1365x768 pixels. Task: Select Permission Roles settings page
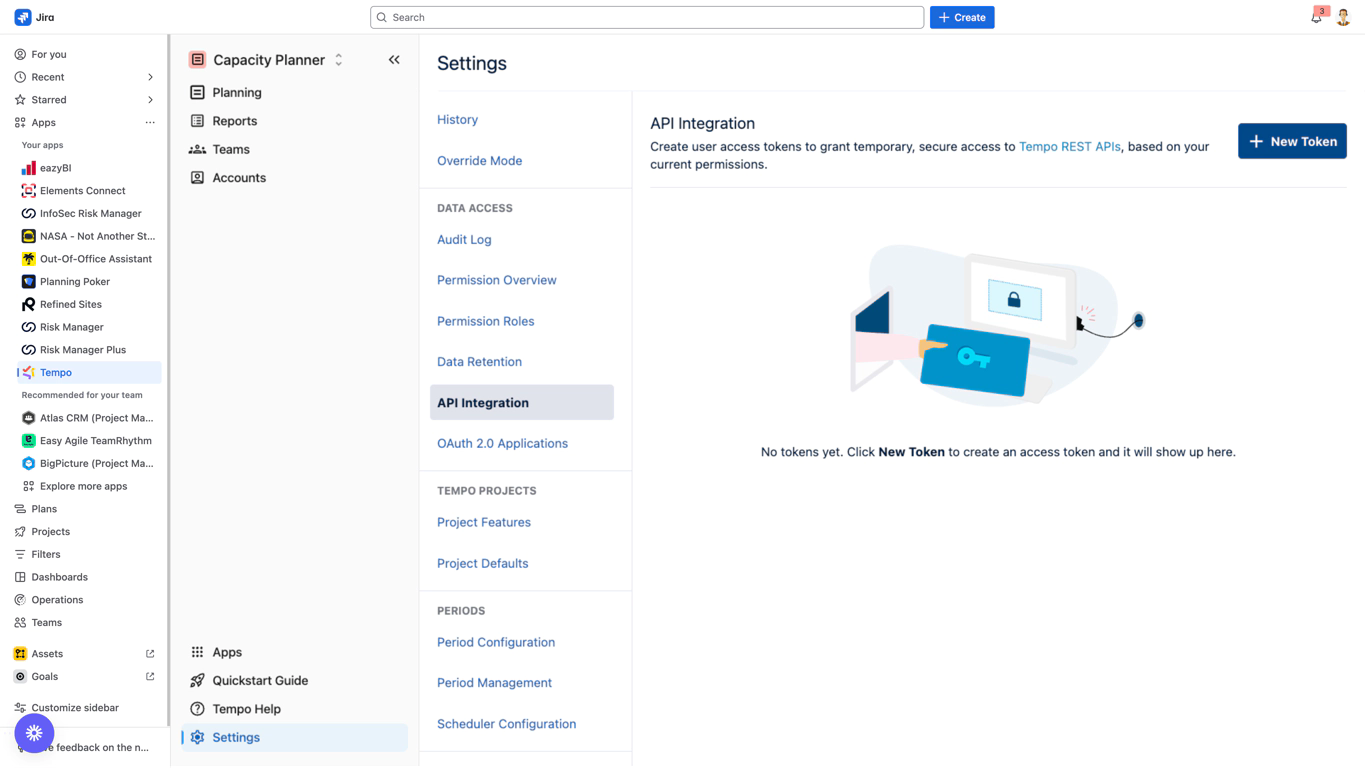[485, 321]
